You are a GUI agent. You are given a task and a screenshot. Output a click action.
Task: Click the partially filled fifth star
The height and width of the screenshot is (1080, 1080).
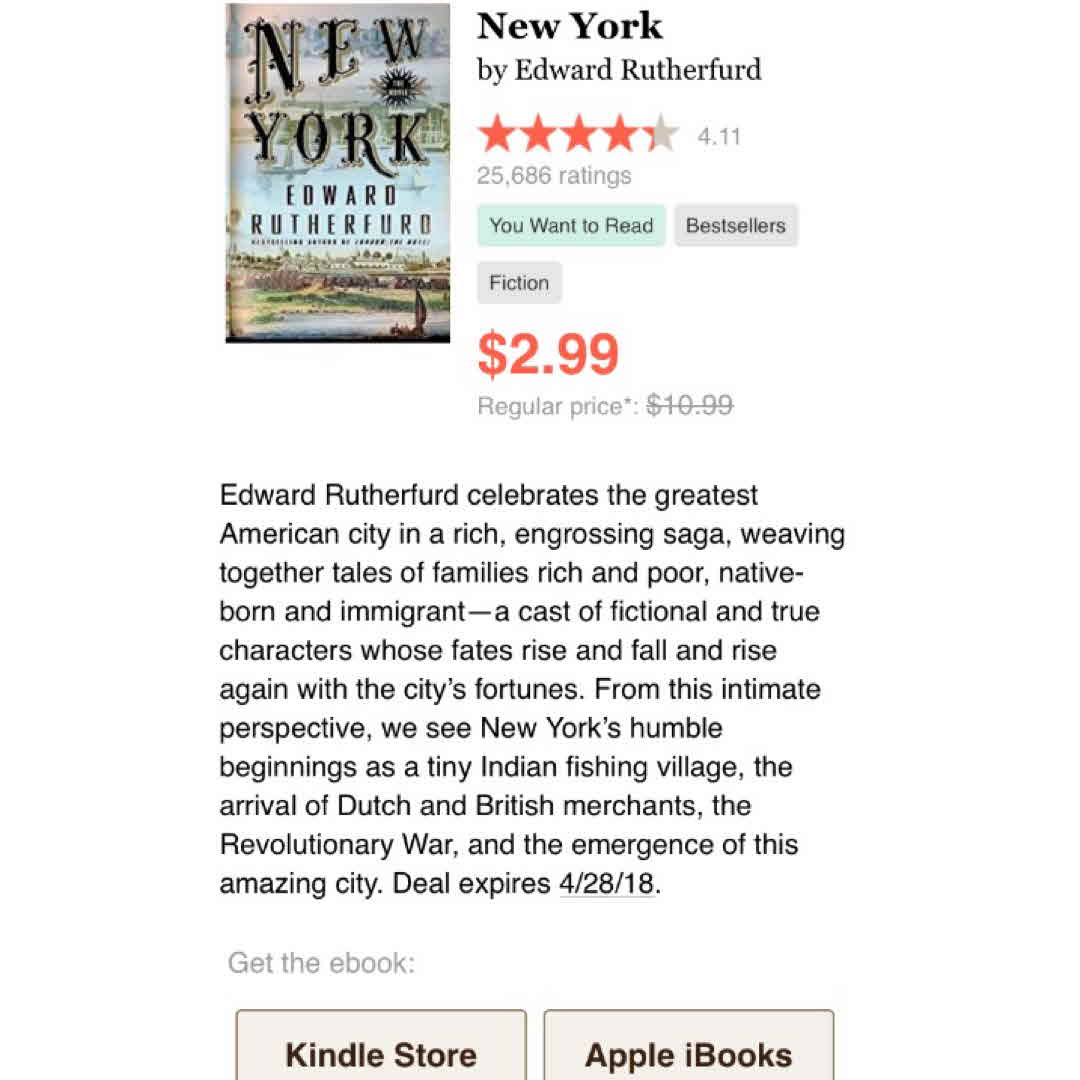coord(661,135)
